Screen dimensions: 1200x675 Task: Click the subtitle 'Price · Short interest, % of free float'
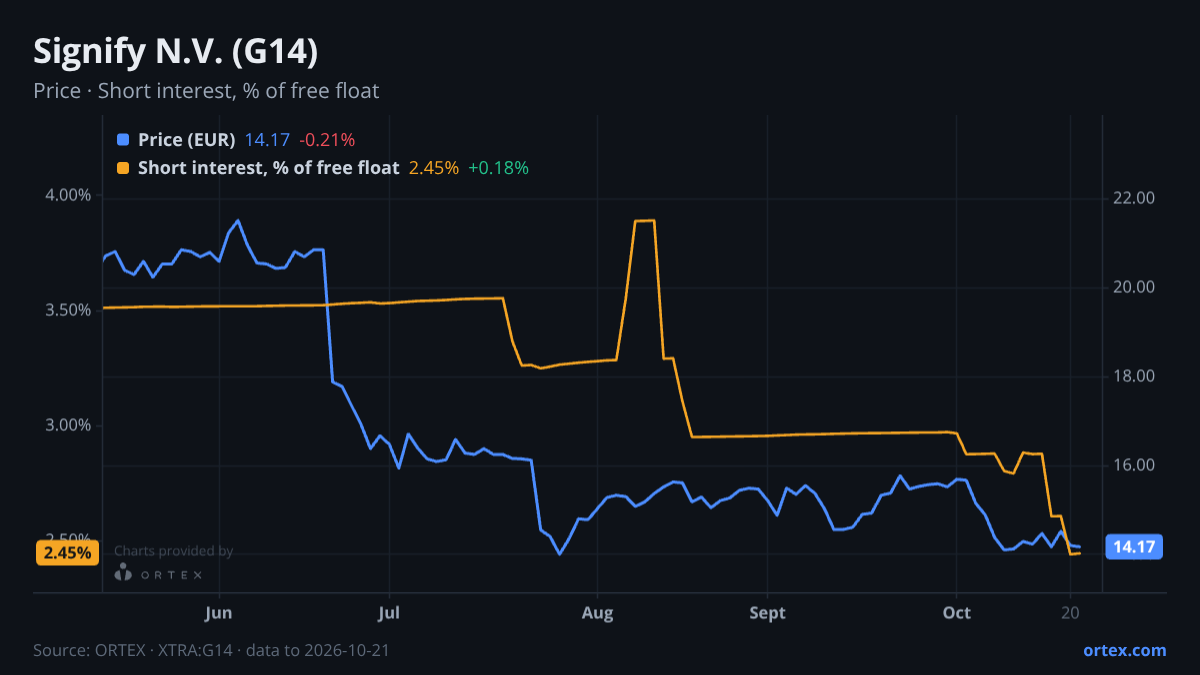tap(206, 91)
